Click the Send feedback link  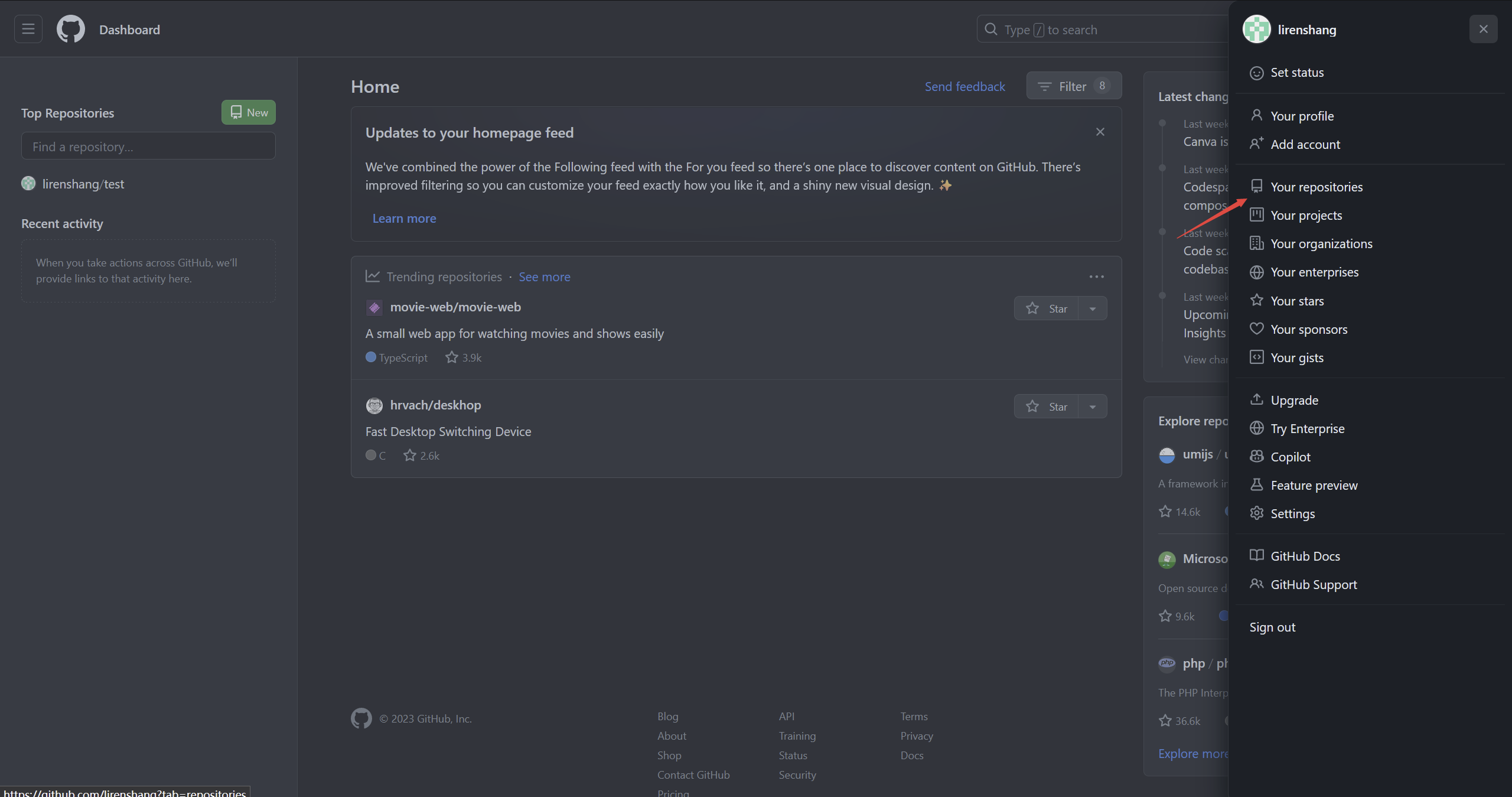(964, 86)
